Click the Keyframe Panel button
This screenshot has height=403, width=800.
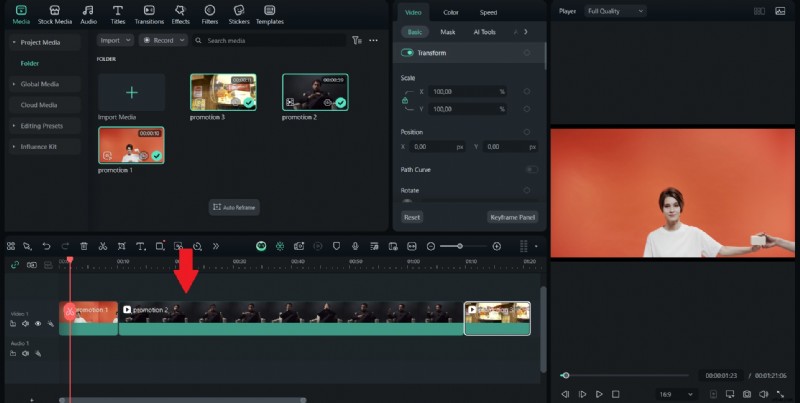coord(513,216)
